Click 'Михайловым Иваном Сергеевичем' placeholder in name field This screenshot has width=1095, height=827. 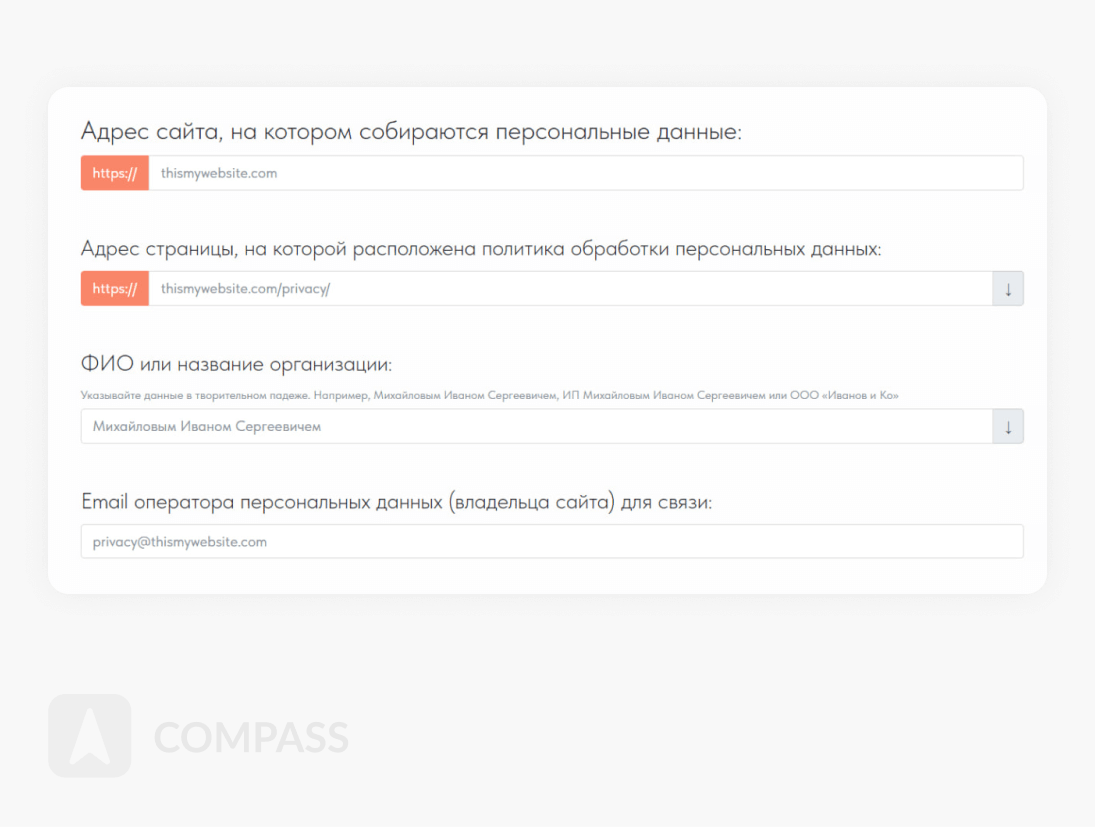point(207,427)
